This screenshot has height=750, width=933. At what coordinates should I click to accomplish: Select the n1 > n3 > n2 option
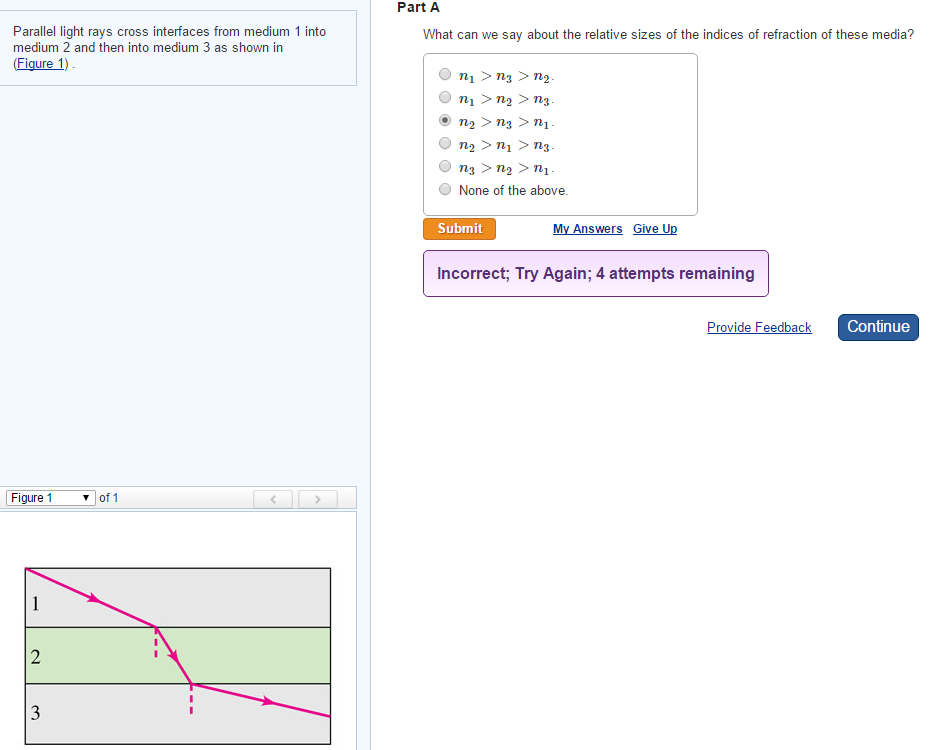pos(445,74)
